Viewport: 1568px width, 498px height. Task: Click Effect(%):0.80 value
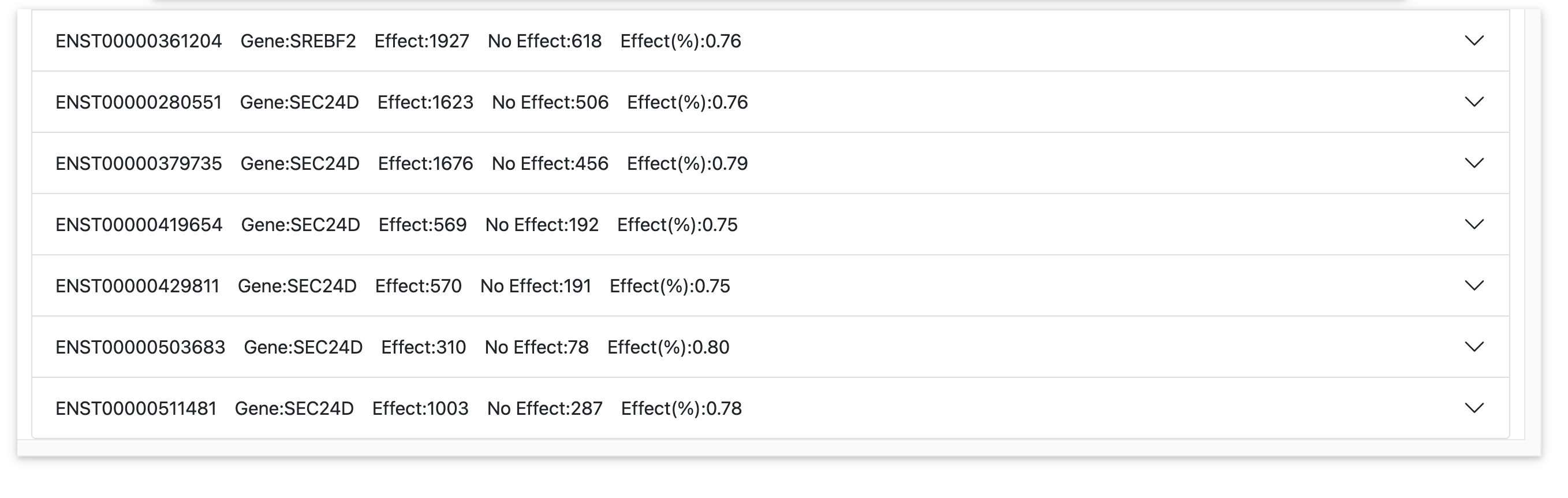click(x=669, y=347)
